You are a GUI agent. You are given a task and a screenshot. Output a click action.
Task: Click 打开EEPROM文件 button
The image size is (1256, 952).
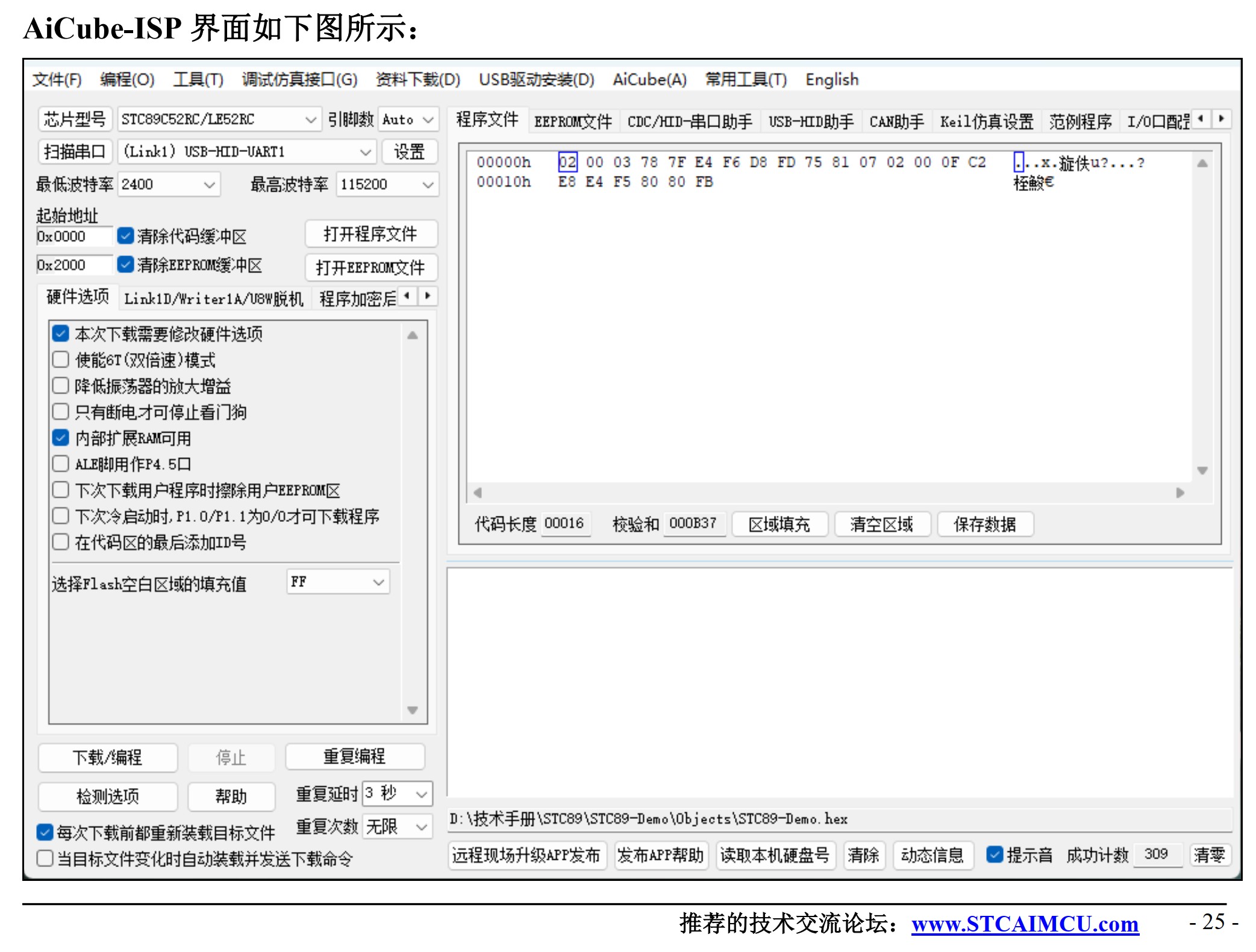(371, 268)
